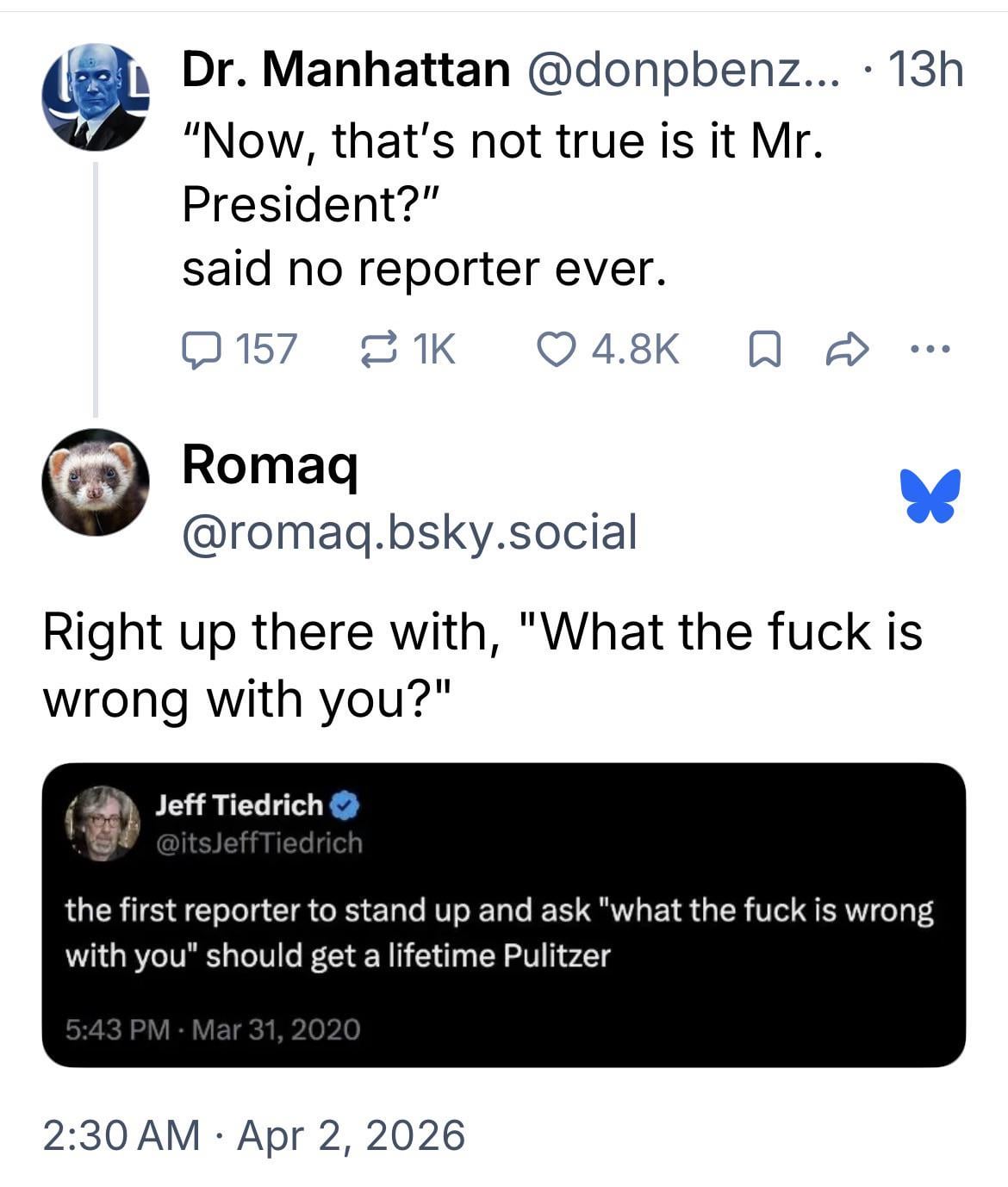Open Dr. Manhattan's profile avatar
The image size is (1008, 1187).
[95, 97]
